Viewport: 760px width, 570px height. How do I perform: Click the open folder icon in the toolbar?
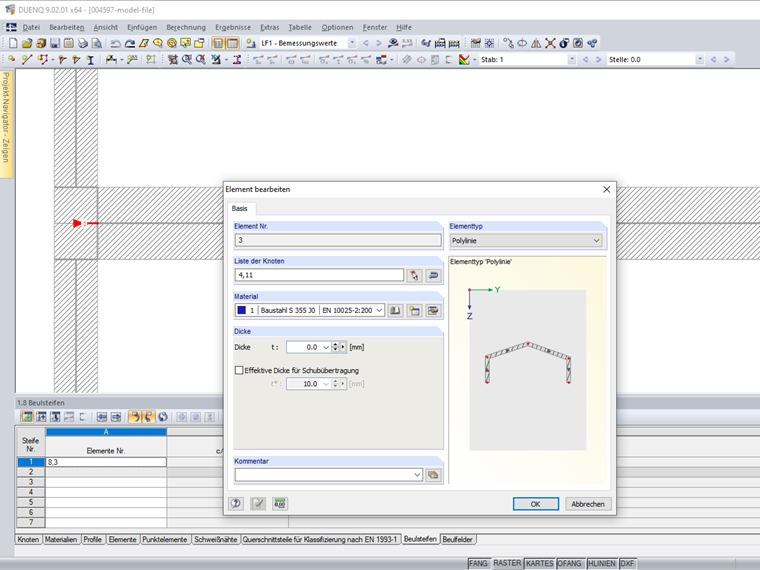[27, 43]
